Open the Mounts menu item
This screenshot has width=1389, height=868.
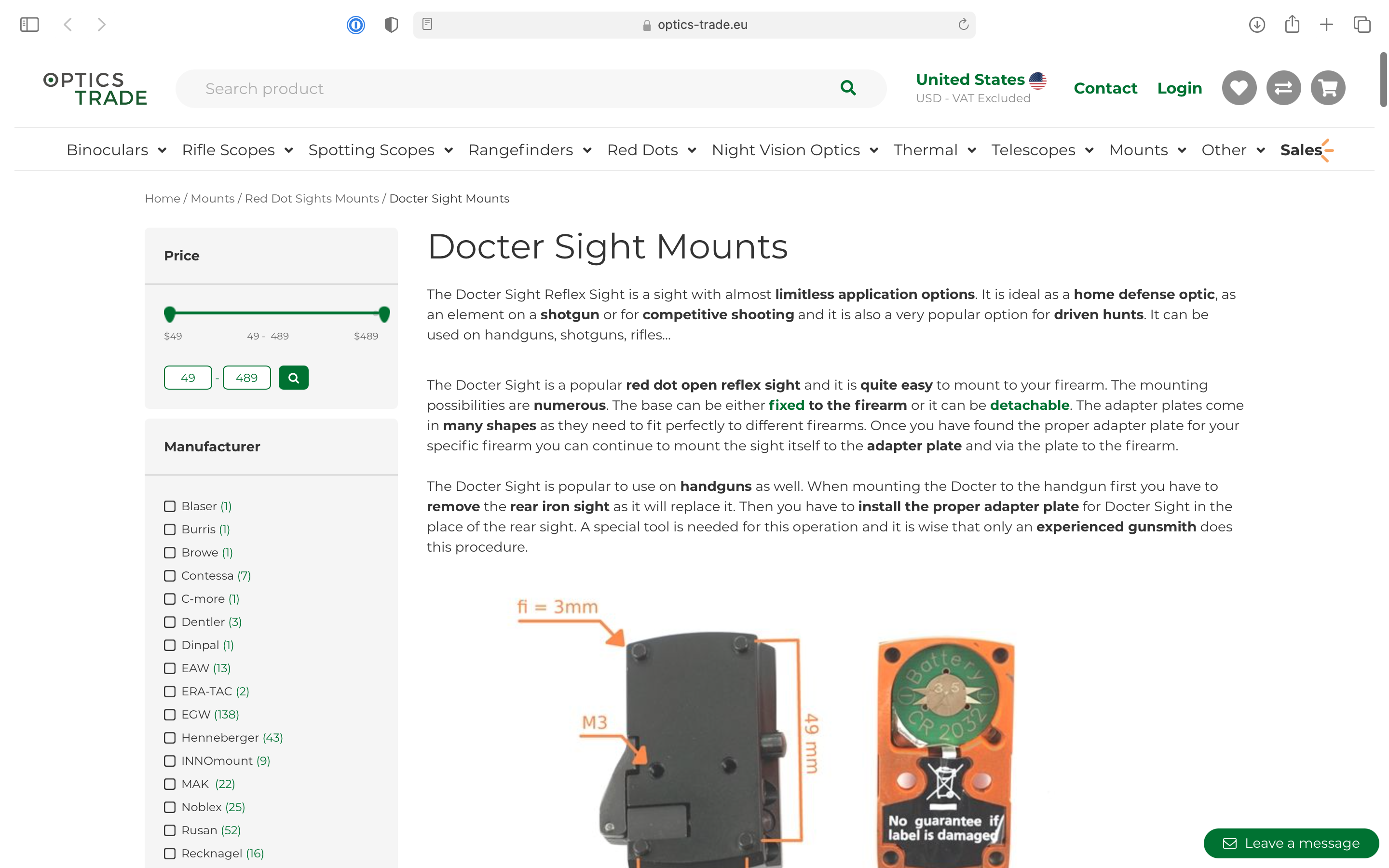point(1138,150)
